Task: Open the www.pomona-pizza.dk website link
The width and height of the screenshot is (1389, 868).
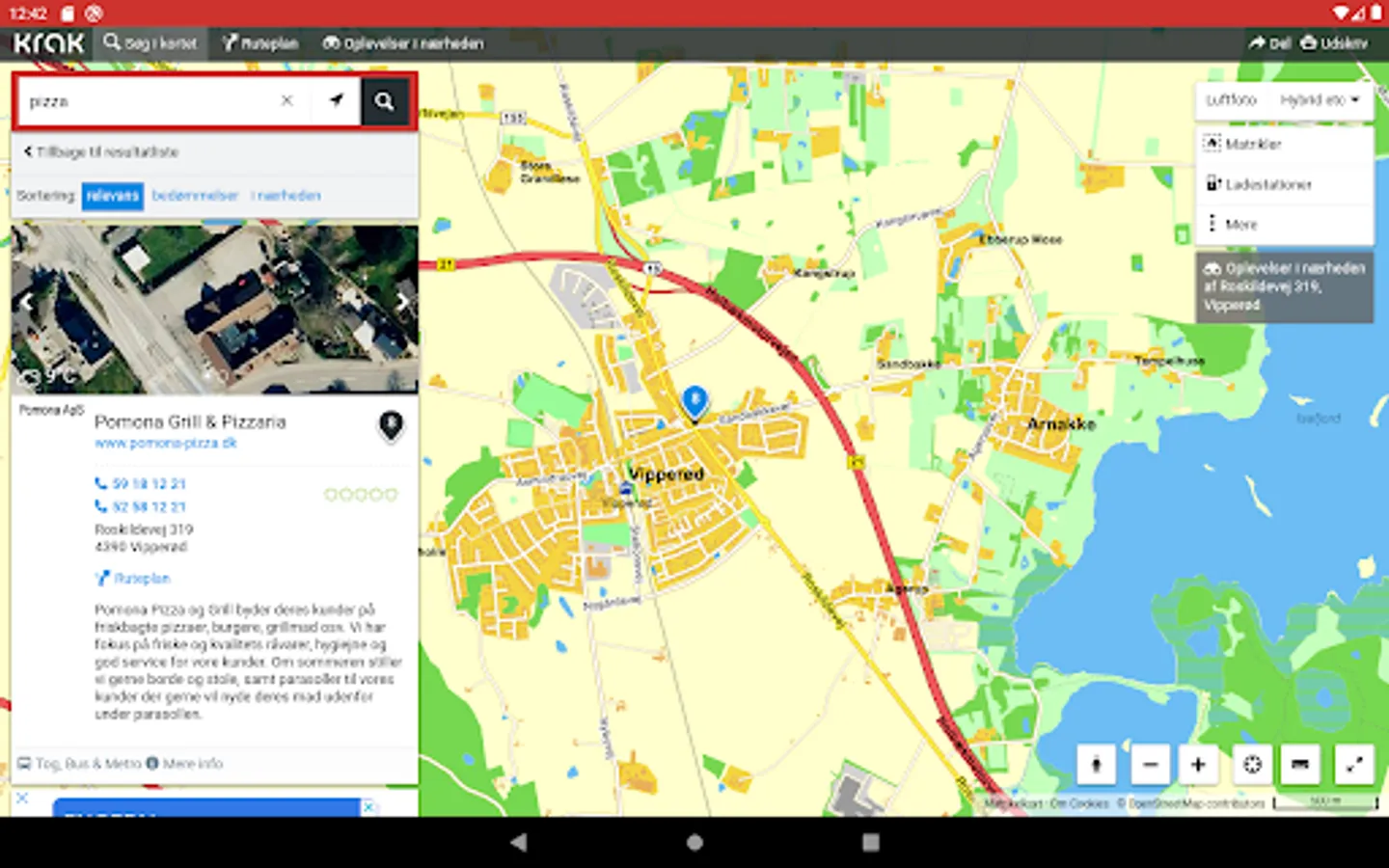Action: (x=166, y=443)
